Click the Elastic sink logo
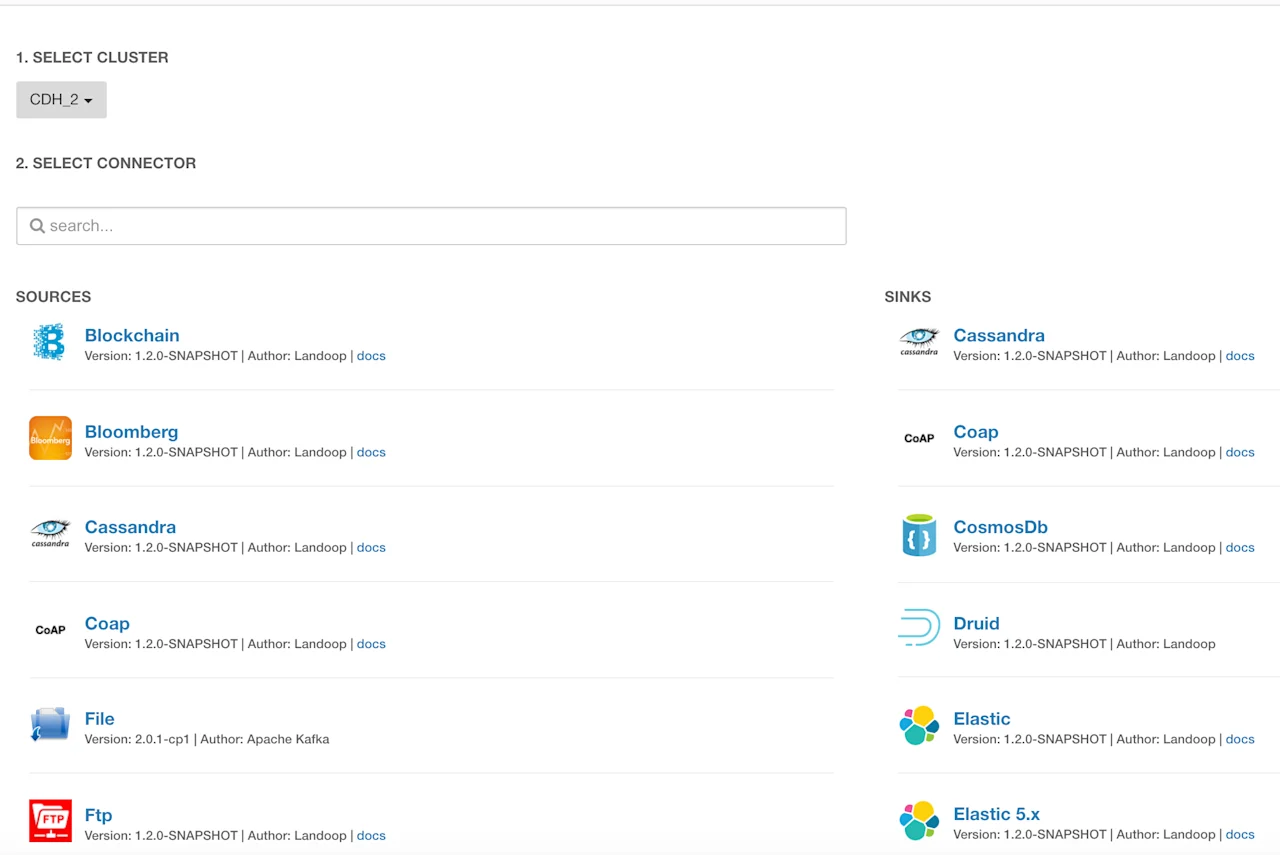This screenshot has width=1280, height=855. 919,725
